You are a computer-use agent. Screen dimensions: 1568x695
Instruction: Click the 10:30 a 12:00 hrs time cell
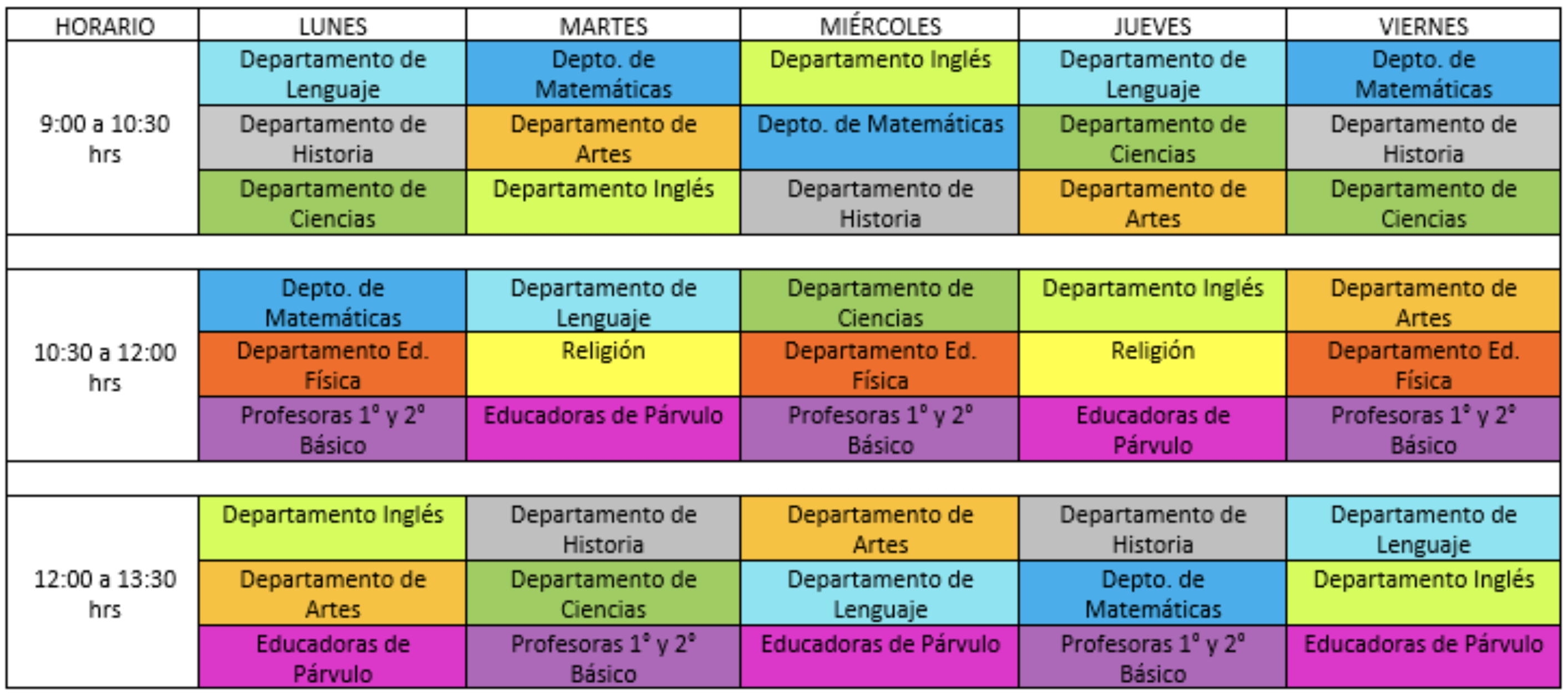pyautogui.click(x=103, y=366)
